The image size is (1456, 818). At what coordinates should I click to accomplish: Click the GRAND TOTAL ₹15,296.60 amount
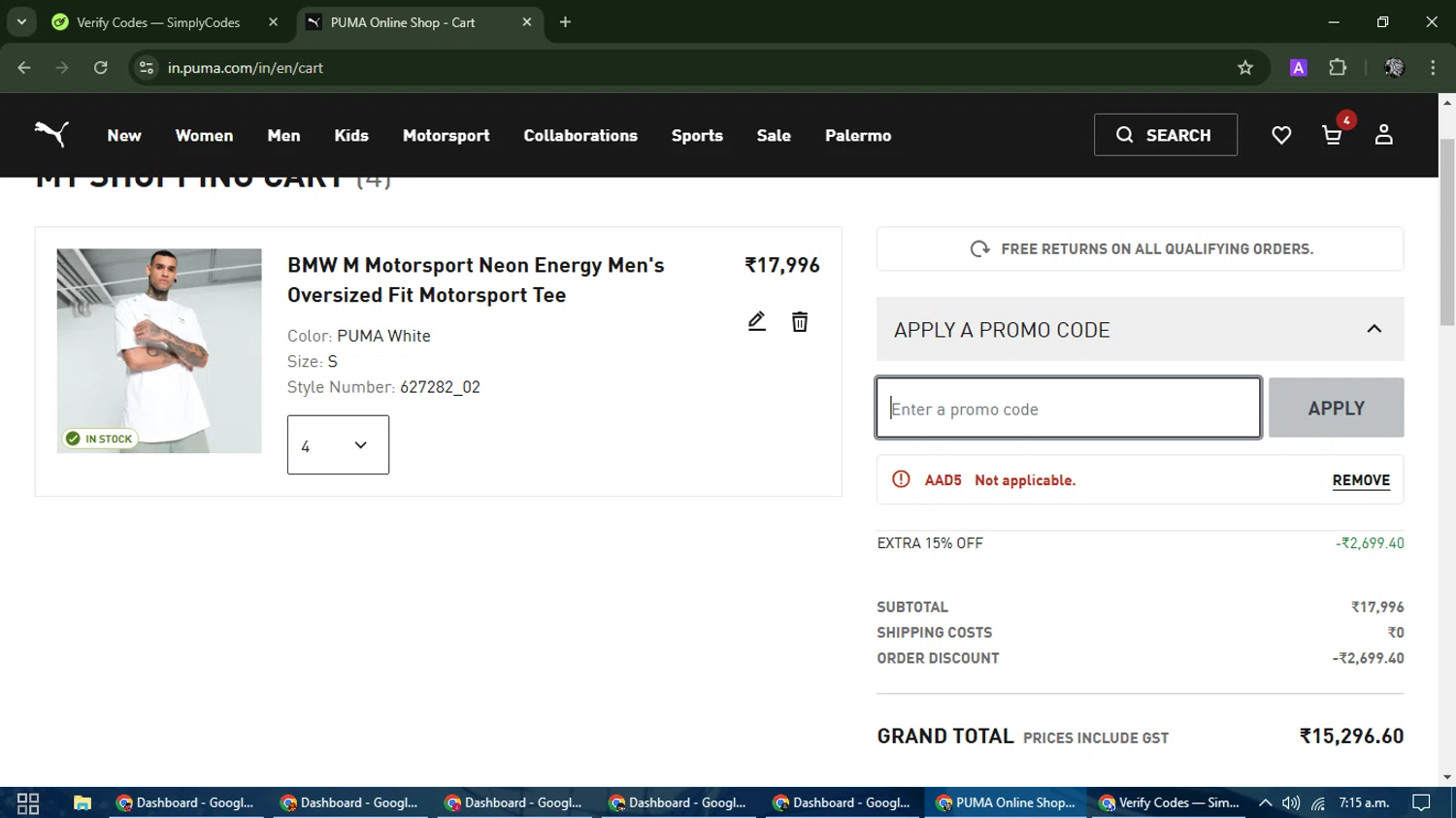click(x=1351, y=736)
